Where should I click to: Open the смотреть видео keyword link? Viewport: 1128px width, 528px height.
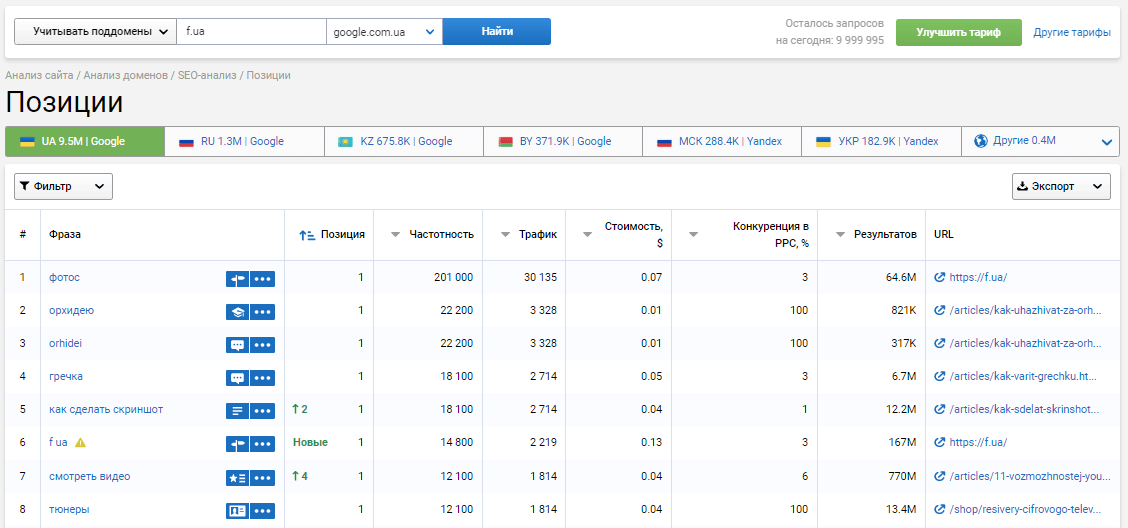(89, 475)
